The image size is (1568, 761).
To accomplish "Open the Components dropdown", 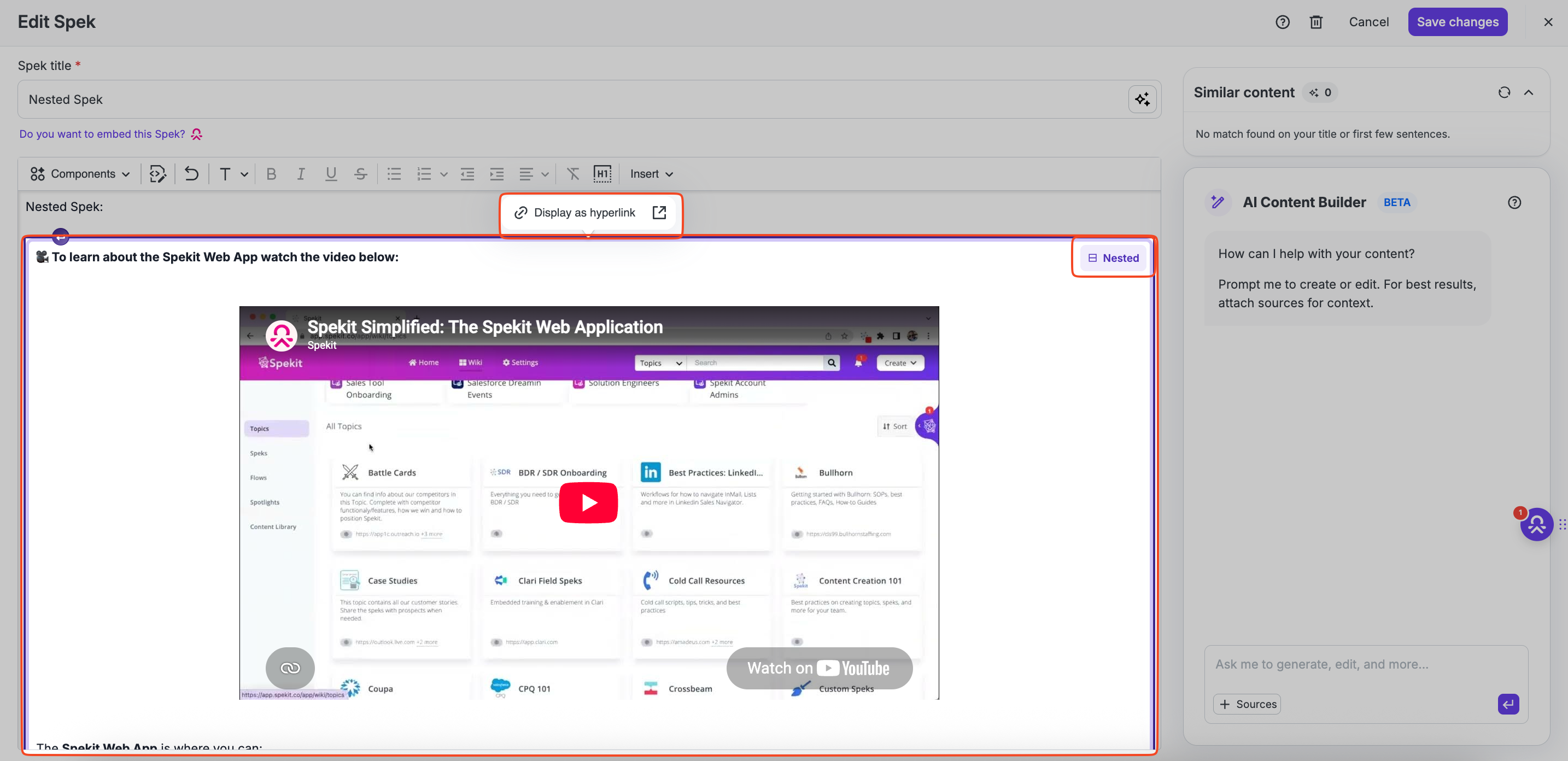I will [80, 174].
